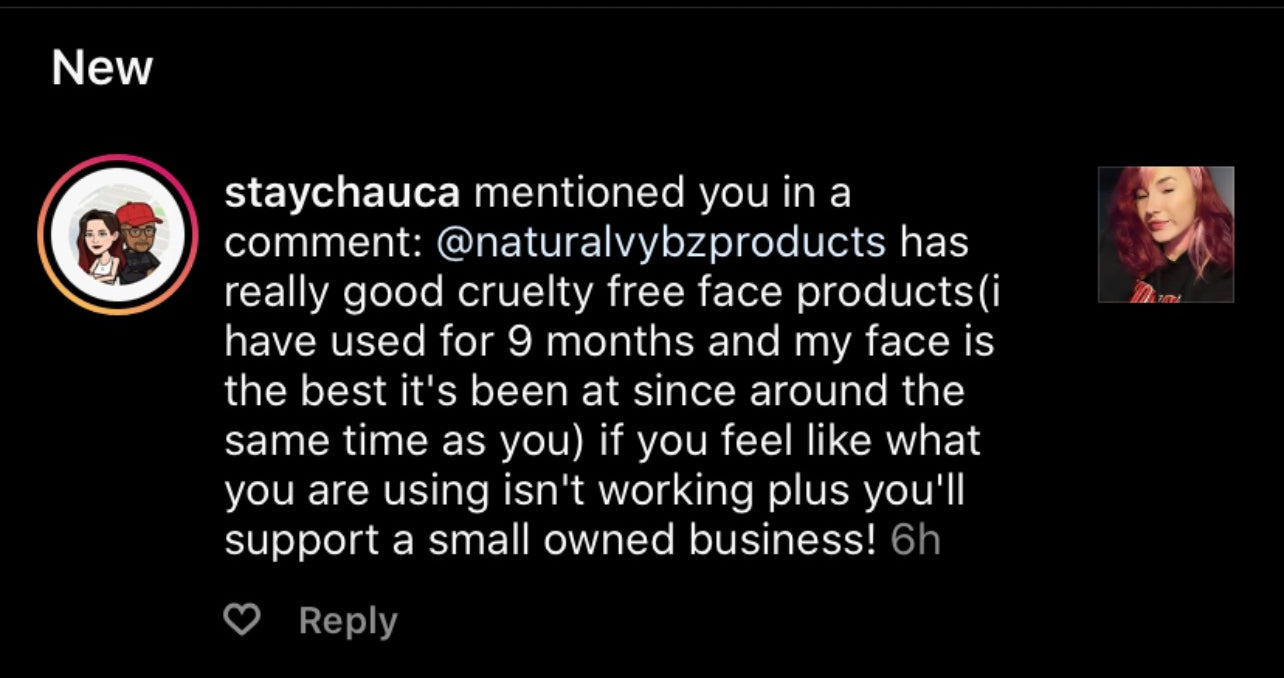Open the red-haired woman post thumbnail
Screen dimensions: 1284x678
pos(1166,235)
